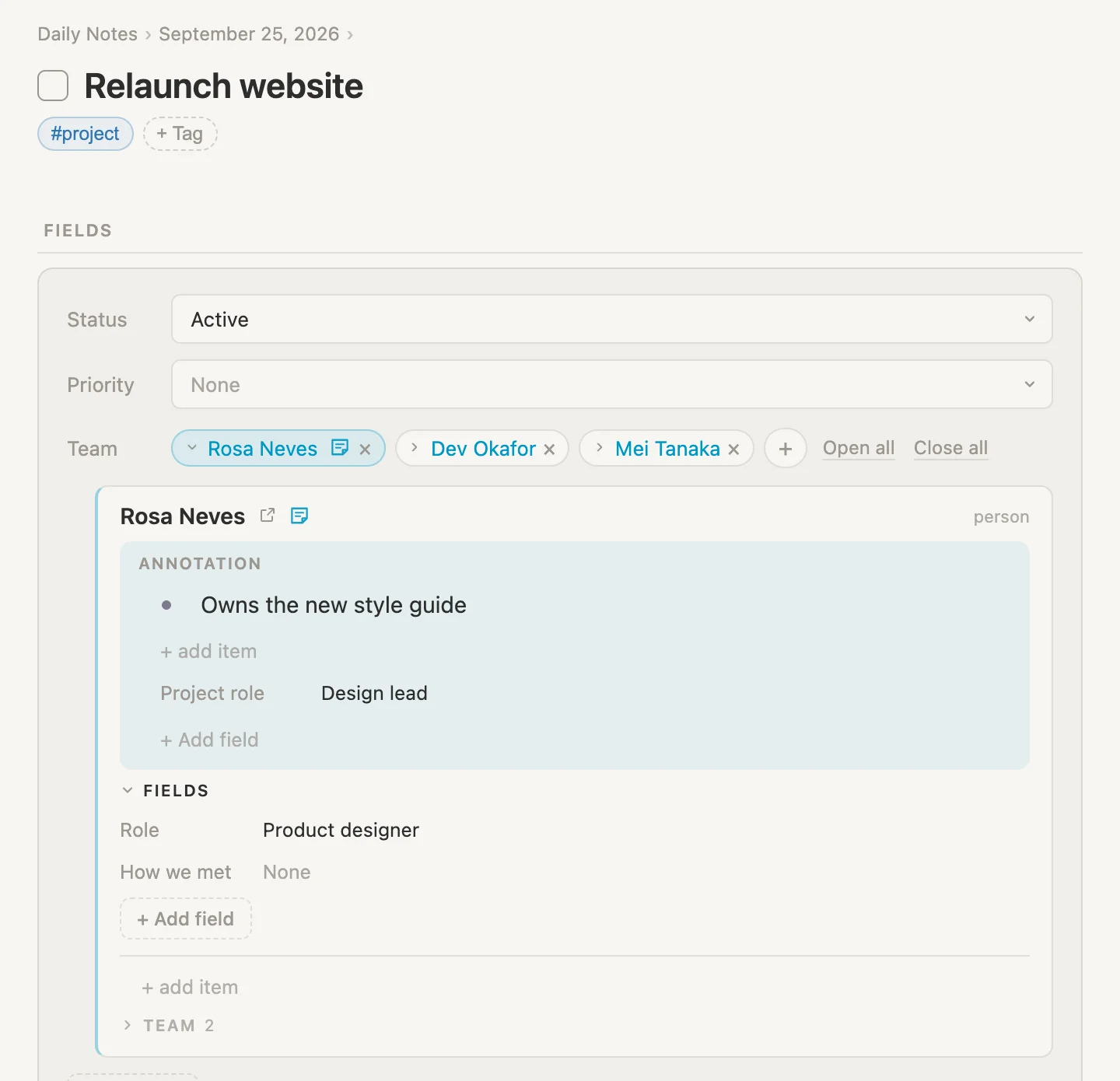Open September 25, 2026 breadcrumb
Viewport: 1120px width, 1081px height.
(249, 34)
